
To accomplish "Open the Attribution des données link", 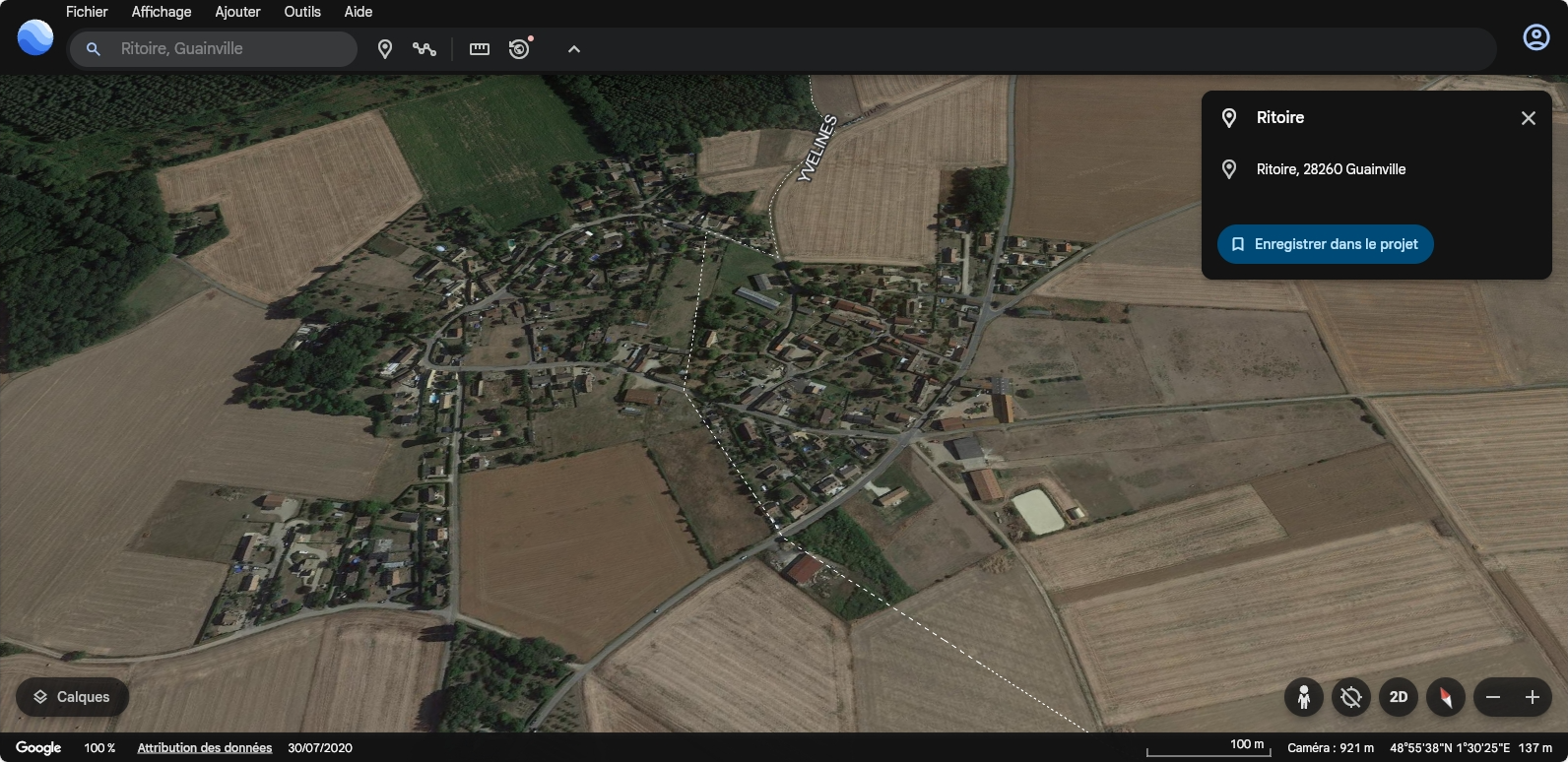I will 204,748.
